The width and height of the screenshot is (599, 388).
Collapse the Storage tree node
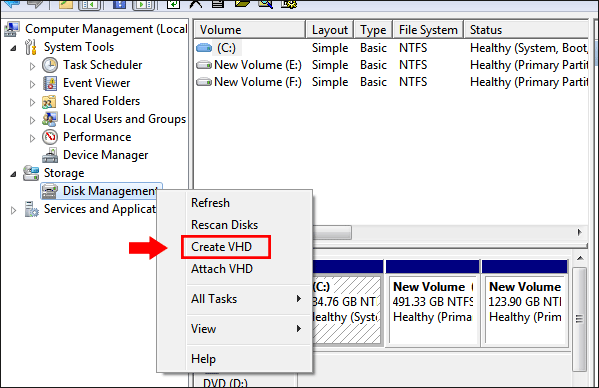click(x=14, y=175)
